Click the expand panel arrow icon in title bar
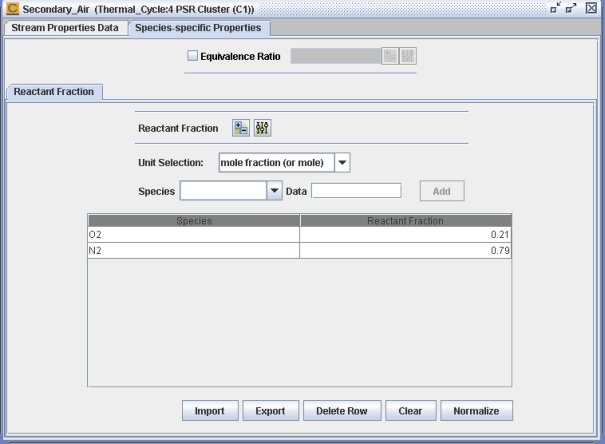This screenshot has width=605, height=444. coord(571,8)
